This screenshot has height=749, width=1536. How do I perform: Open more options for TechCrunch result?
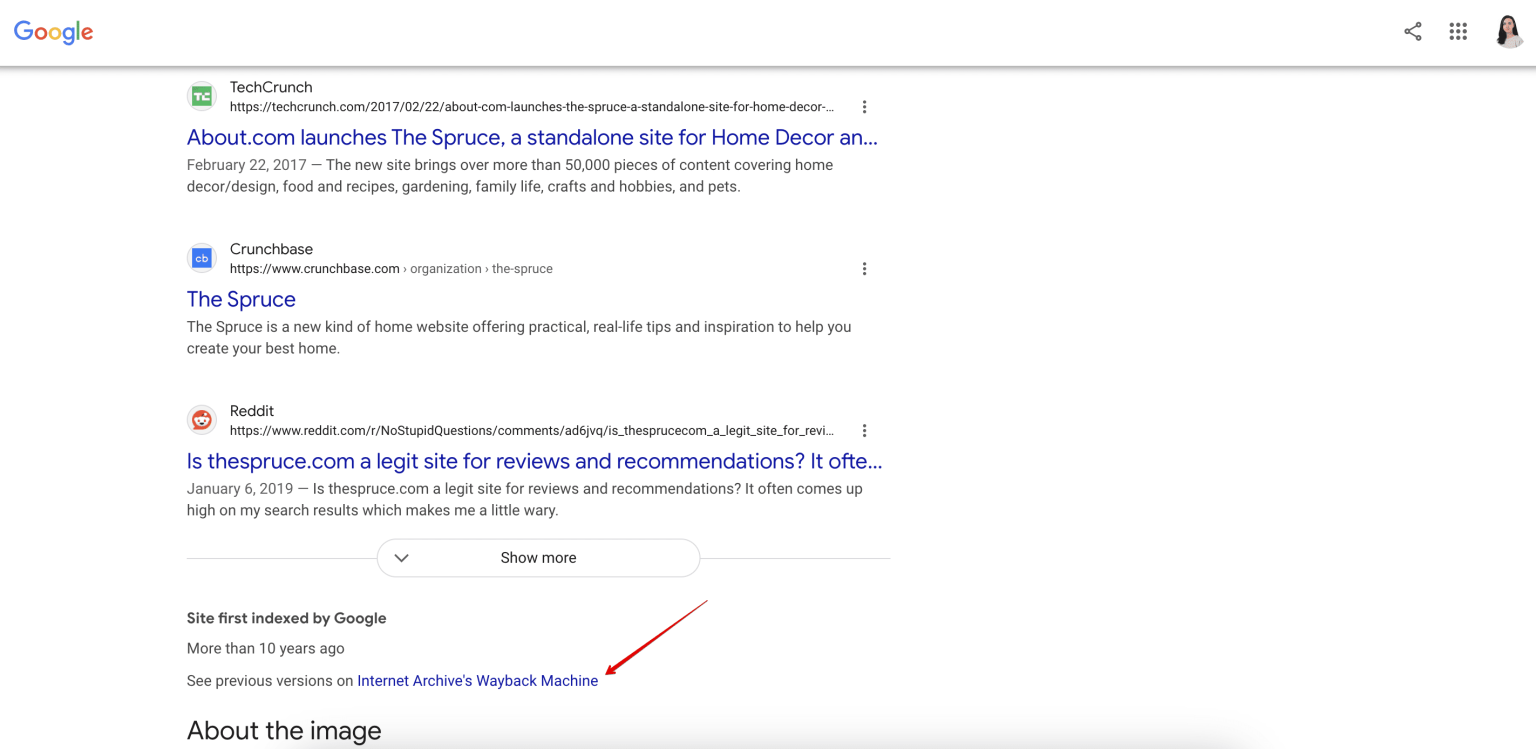coord(864,107)
